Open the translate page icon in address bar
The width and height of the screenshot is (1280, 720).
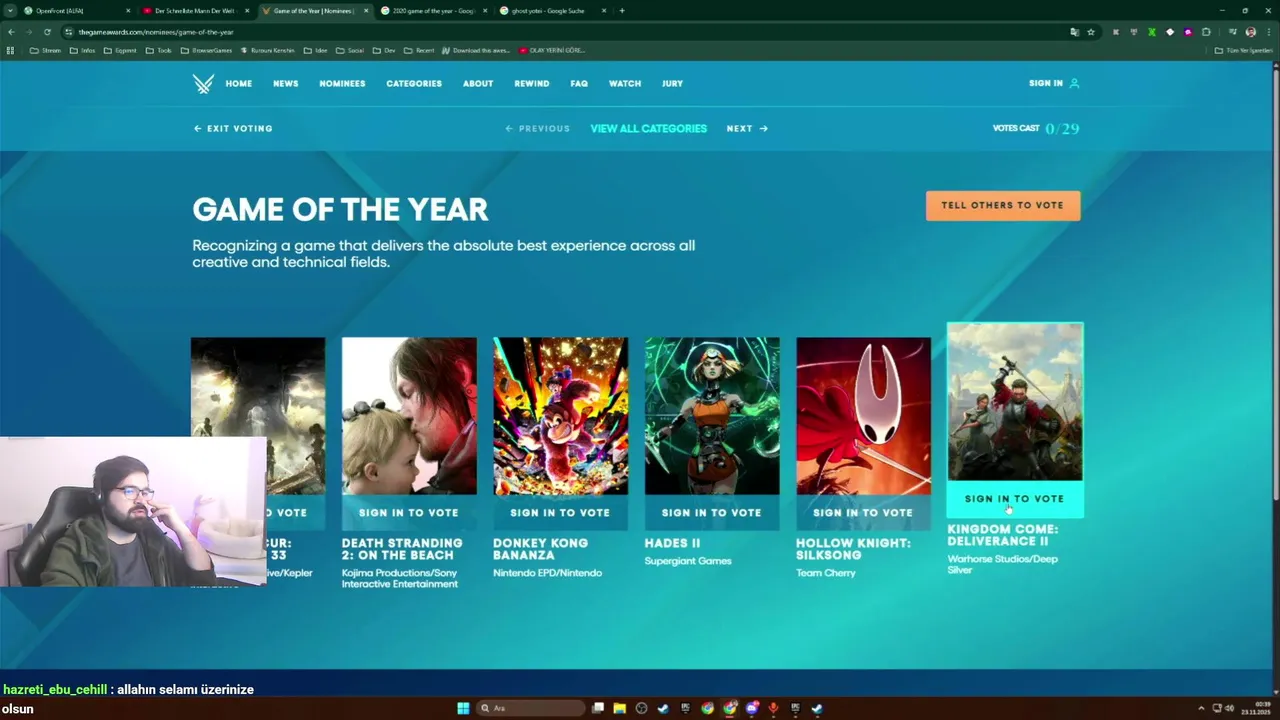tap(1075, 32)
